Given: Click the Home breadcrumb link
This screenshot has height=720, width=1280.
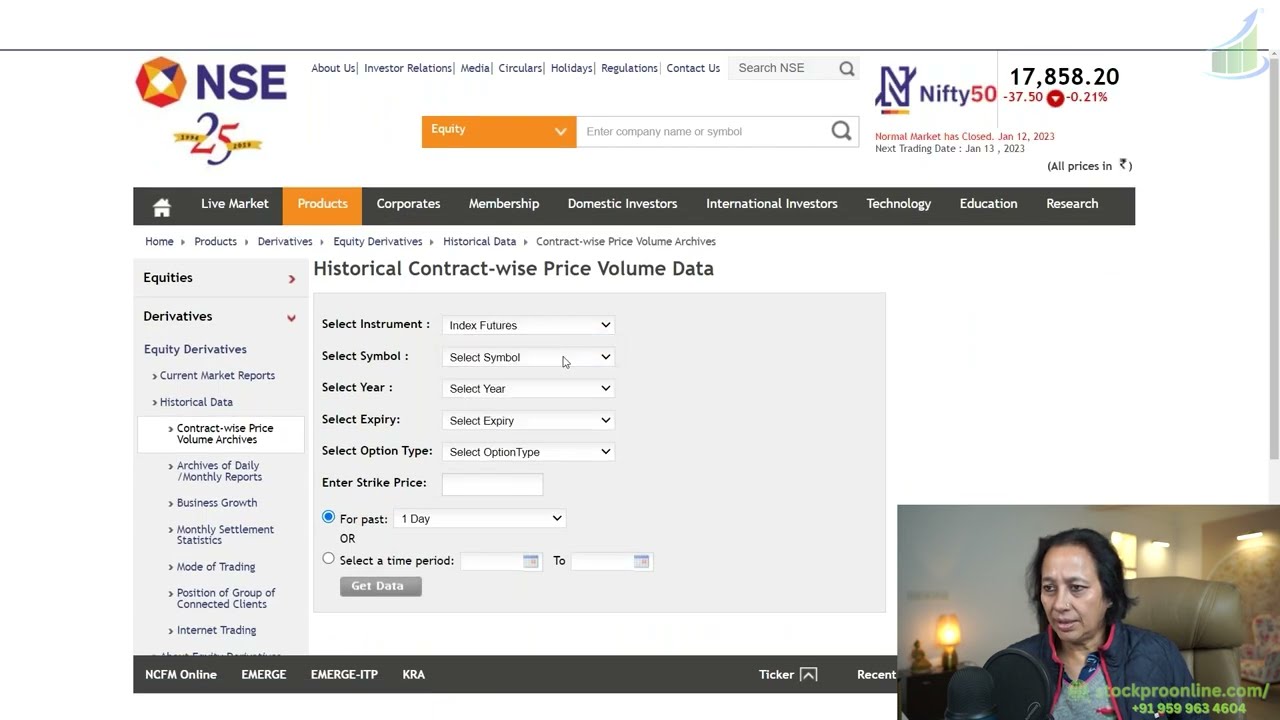Looking at the screenshot, I should (x=159, y=242).
